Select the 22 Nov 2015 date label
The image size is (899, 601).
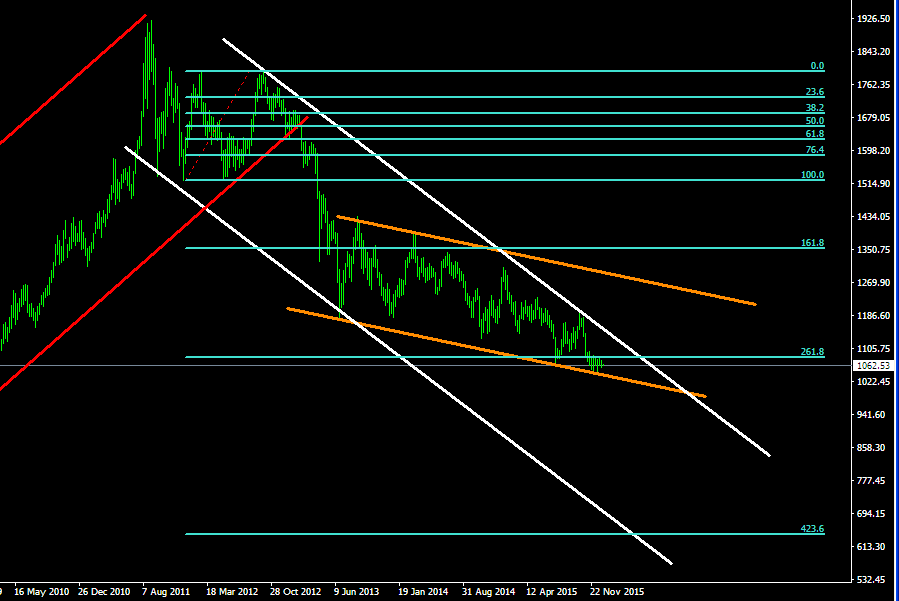616,591
